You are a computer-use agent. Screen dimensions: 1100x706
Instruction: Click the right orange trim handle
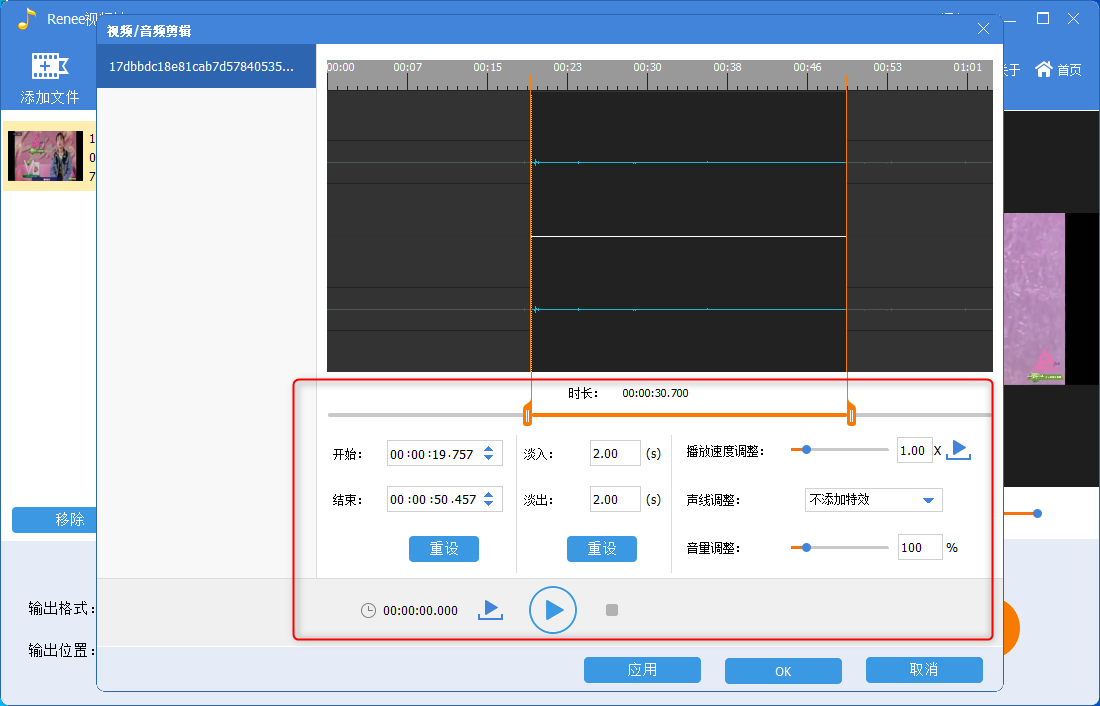click(851, 415)
